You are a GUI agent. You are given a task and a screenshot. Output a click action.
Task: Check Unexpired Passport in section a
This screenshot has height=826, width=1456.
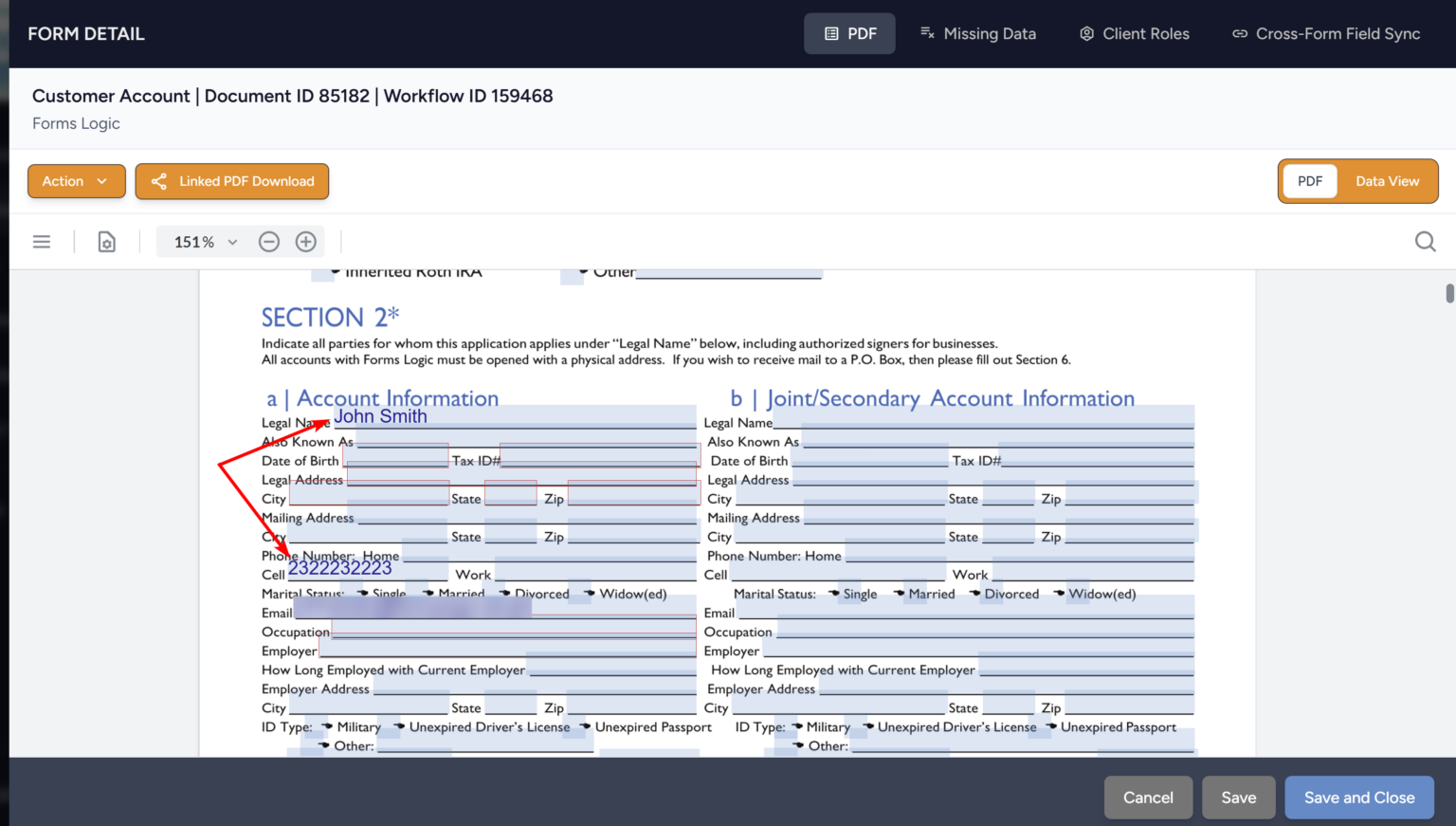click(x=585, y=726)
